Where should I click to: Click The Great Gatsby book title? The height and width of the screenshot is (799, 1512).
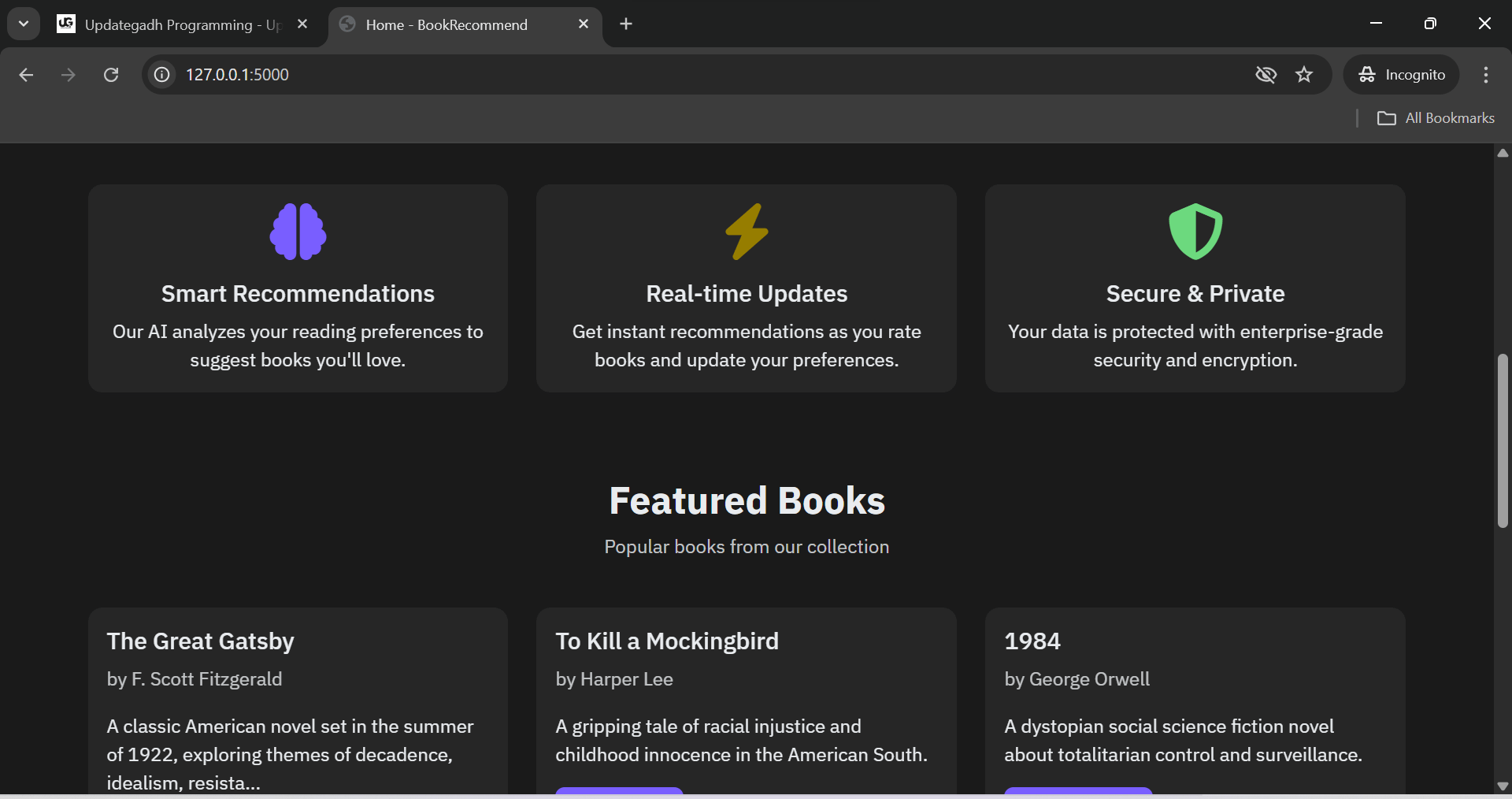tap(201, 641)
